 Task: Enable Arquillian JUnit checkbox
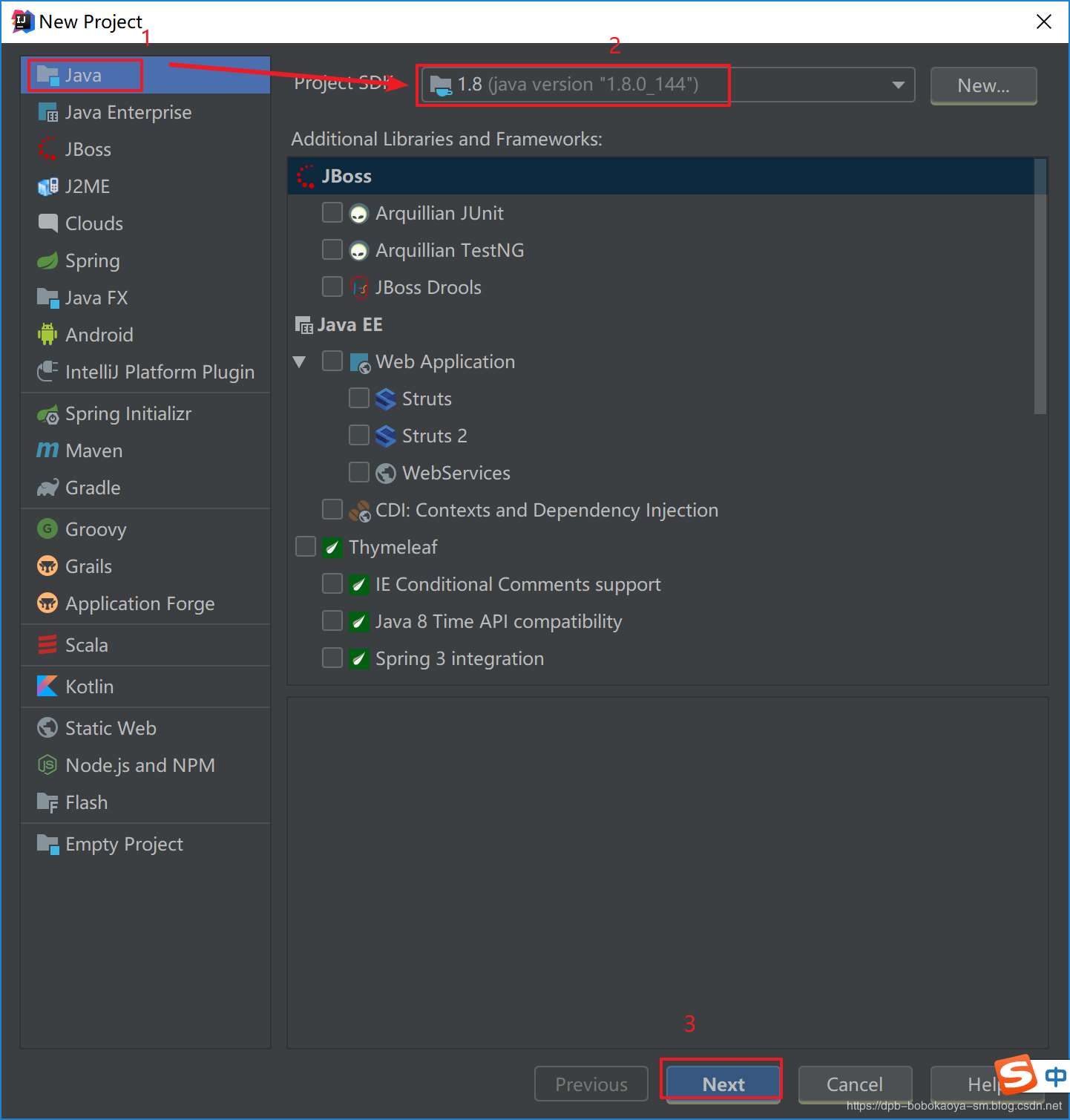coord(332,213)
